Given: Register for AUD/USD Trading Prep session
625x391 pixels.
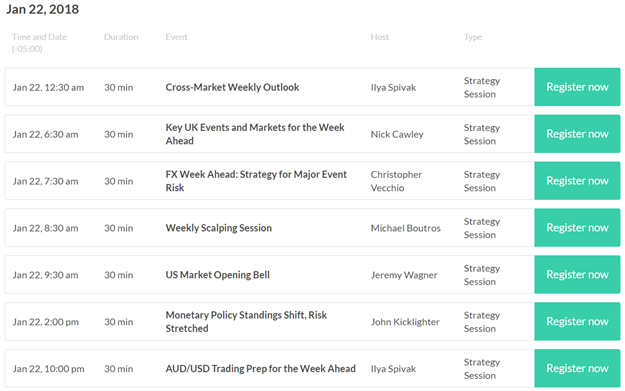Looking at the screenshot, I should tap(577, 368).
